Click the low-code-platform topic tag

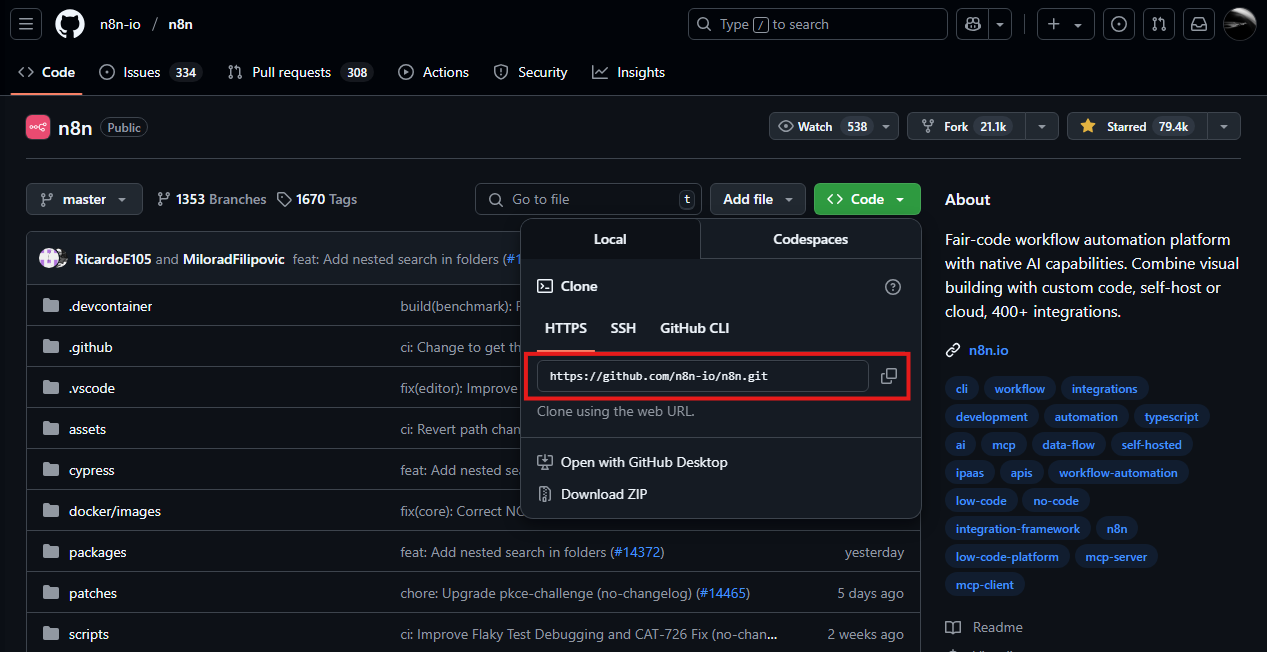pyautogui.click(x=1007, y=557)
